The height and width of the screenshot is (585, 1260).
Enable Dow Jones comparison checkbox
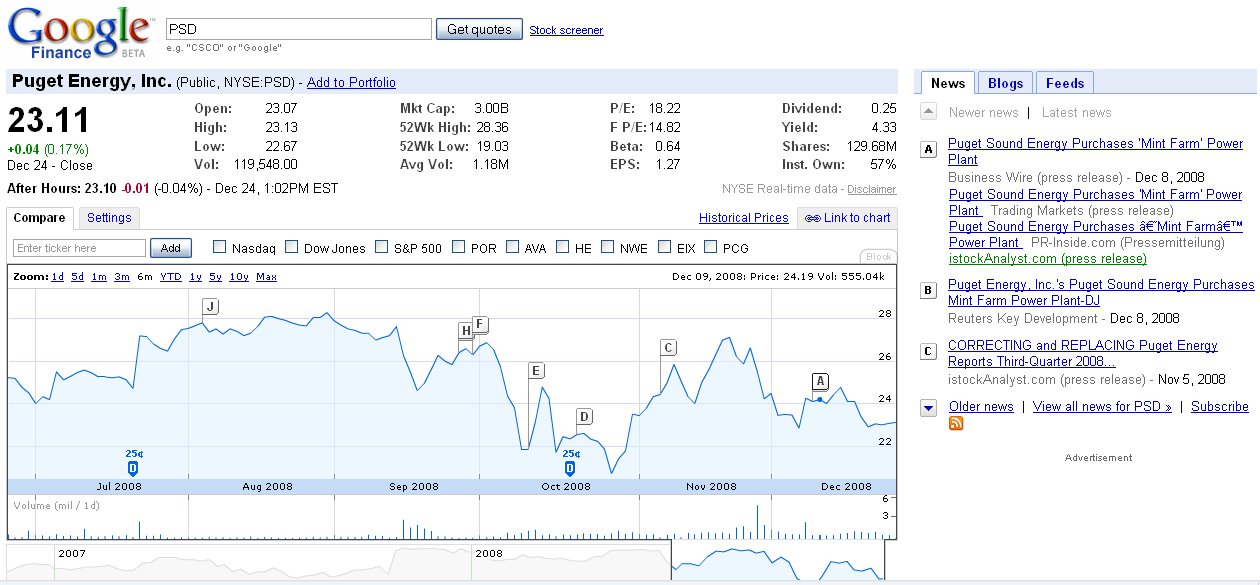coord(292,247)
